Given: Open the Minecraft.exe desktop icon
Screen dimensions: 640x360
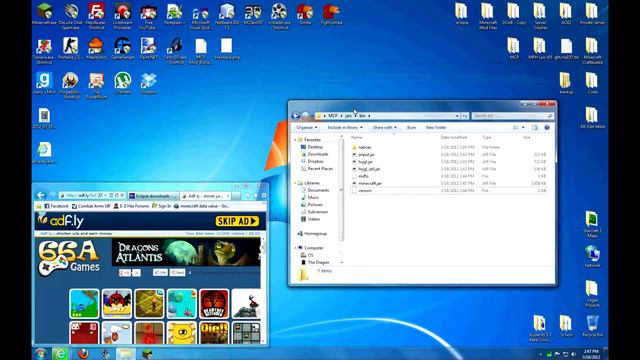Looking at the screenshot, I should (x=44, y=14).
